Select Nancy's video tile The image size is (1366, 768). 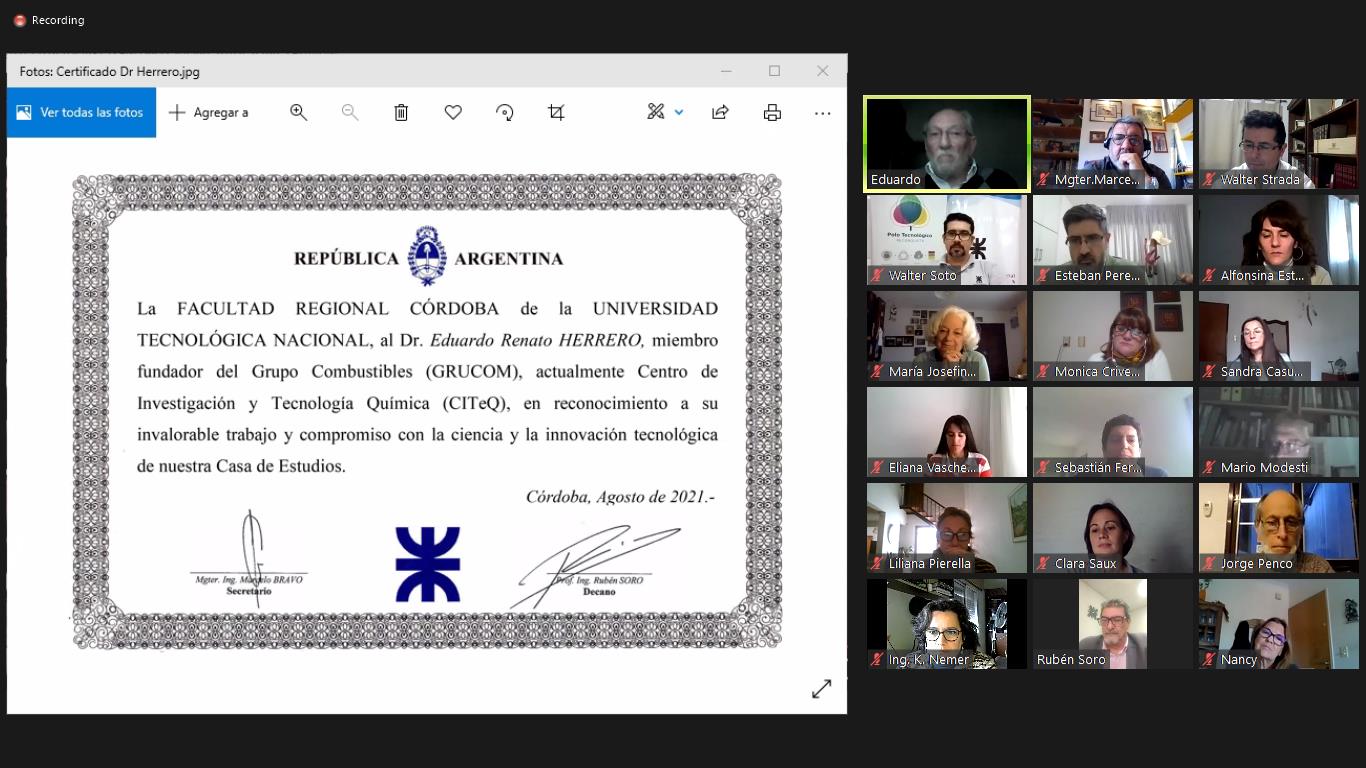(1279, 624)
